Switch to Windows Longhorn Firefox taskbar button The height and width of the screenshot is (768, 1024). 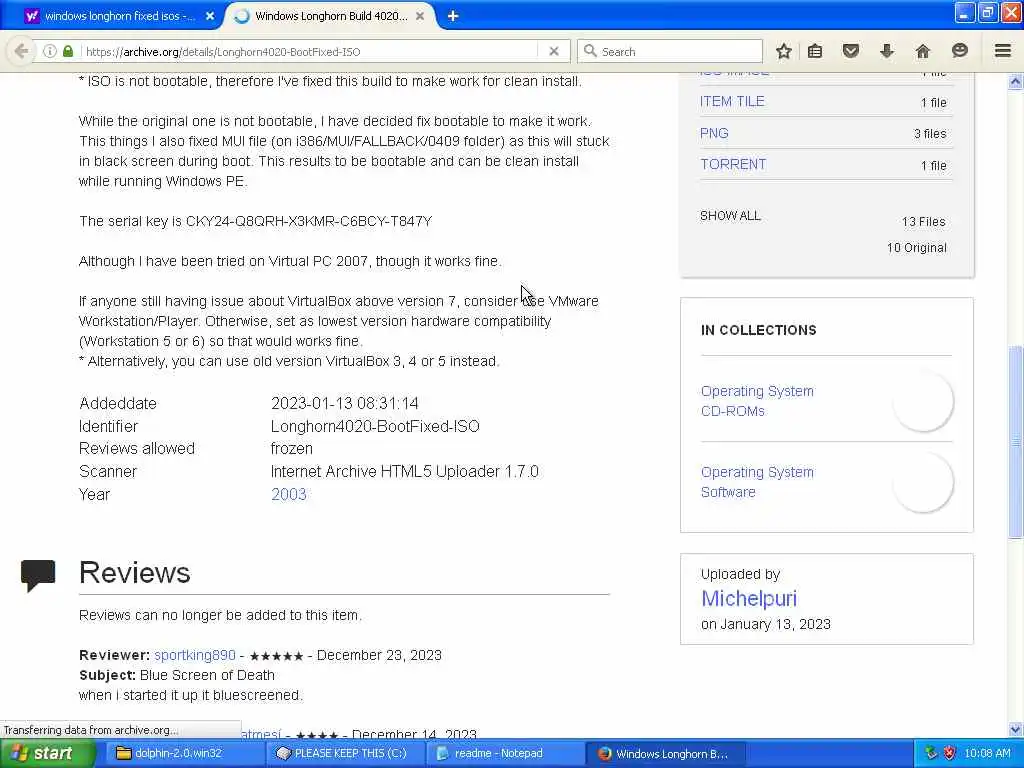coord(663,754)
